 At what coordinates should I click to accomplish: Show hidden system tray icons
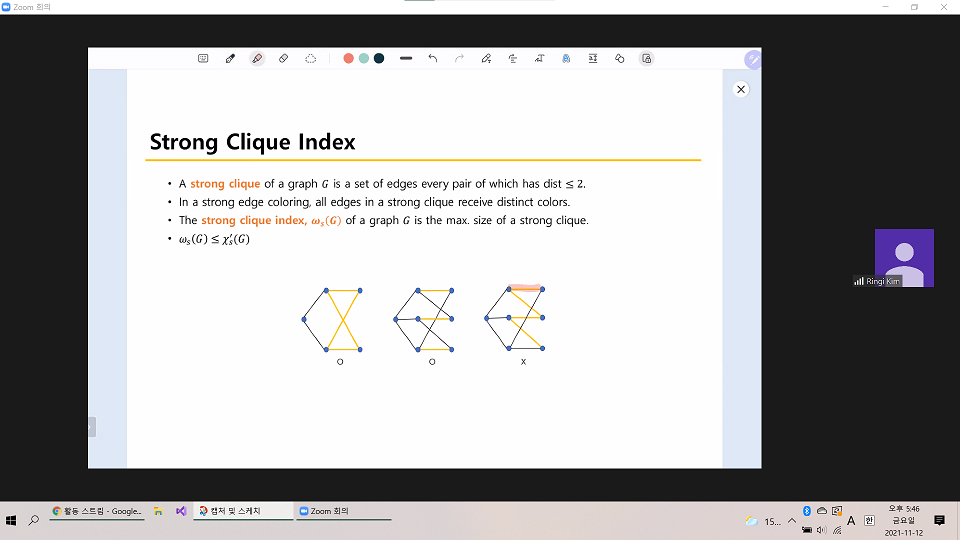pyautogui.click(x=791, y=521)
